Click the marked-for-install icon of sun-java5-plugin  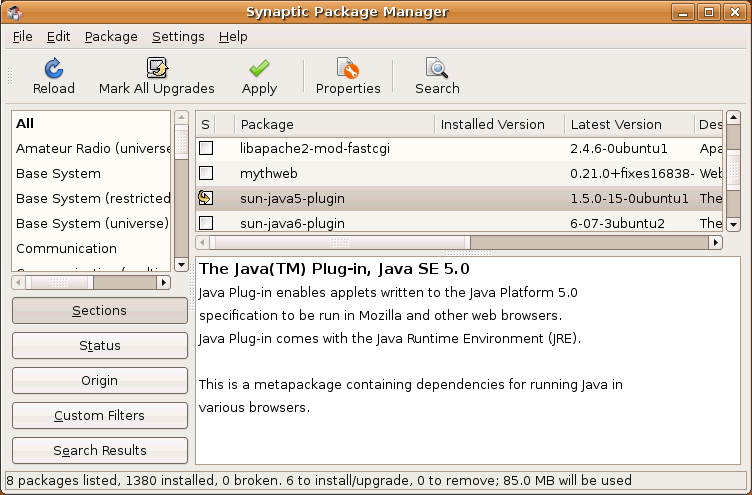pos(206,198)
